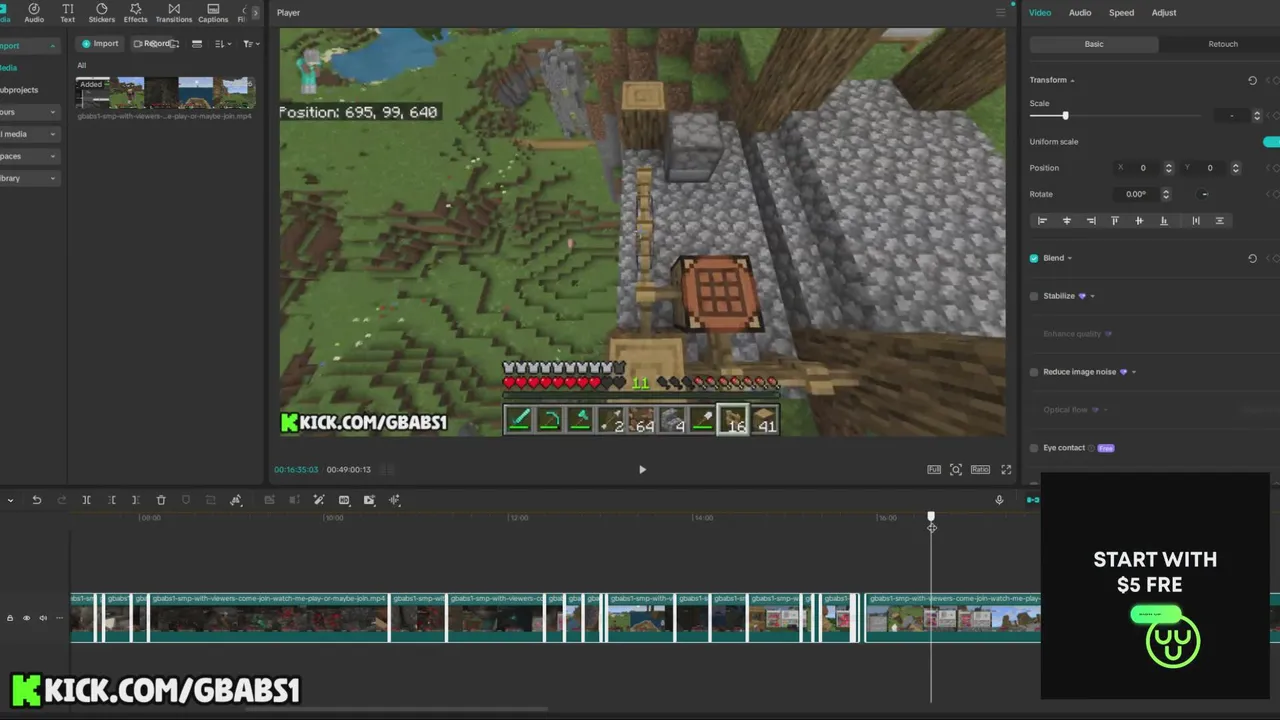Delete the selected timeline clip
The width and height of the screenshot is (1280, 720).
click(x=160, y=500)
